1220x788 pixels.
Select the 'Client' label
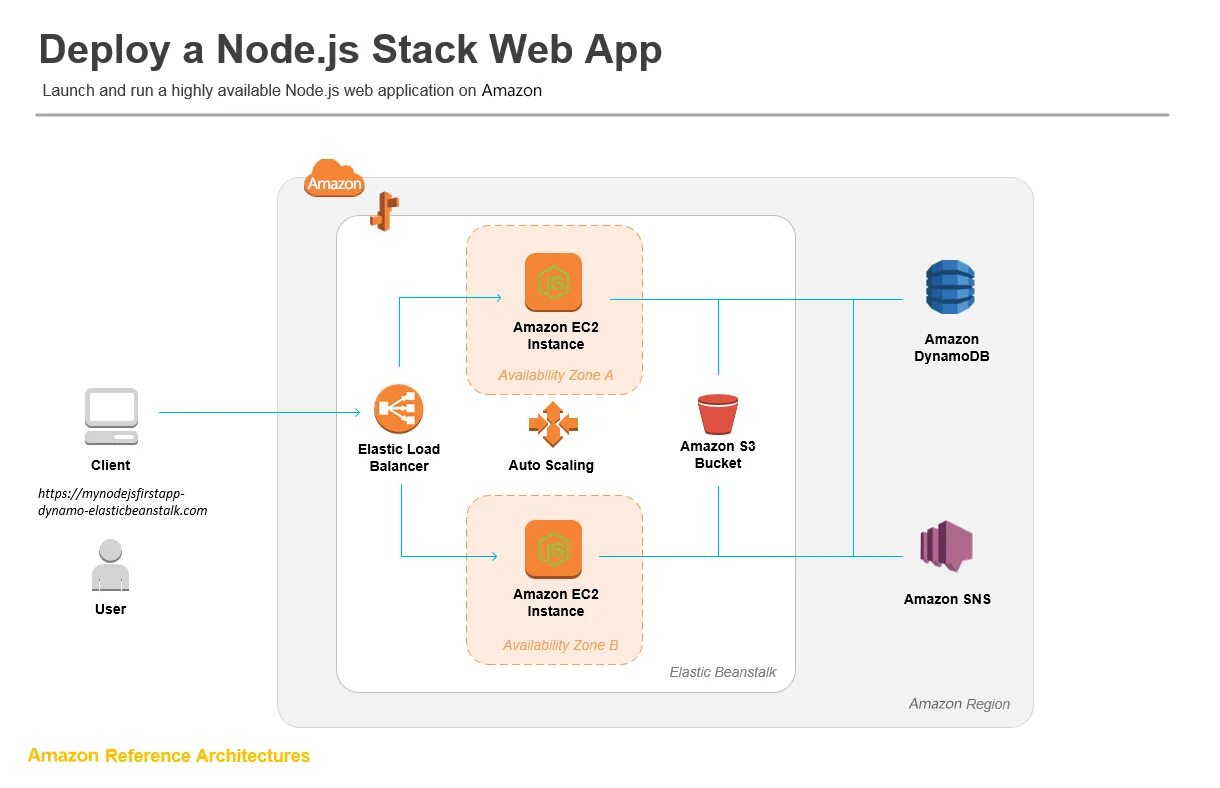[x=111, y=465]
